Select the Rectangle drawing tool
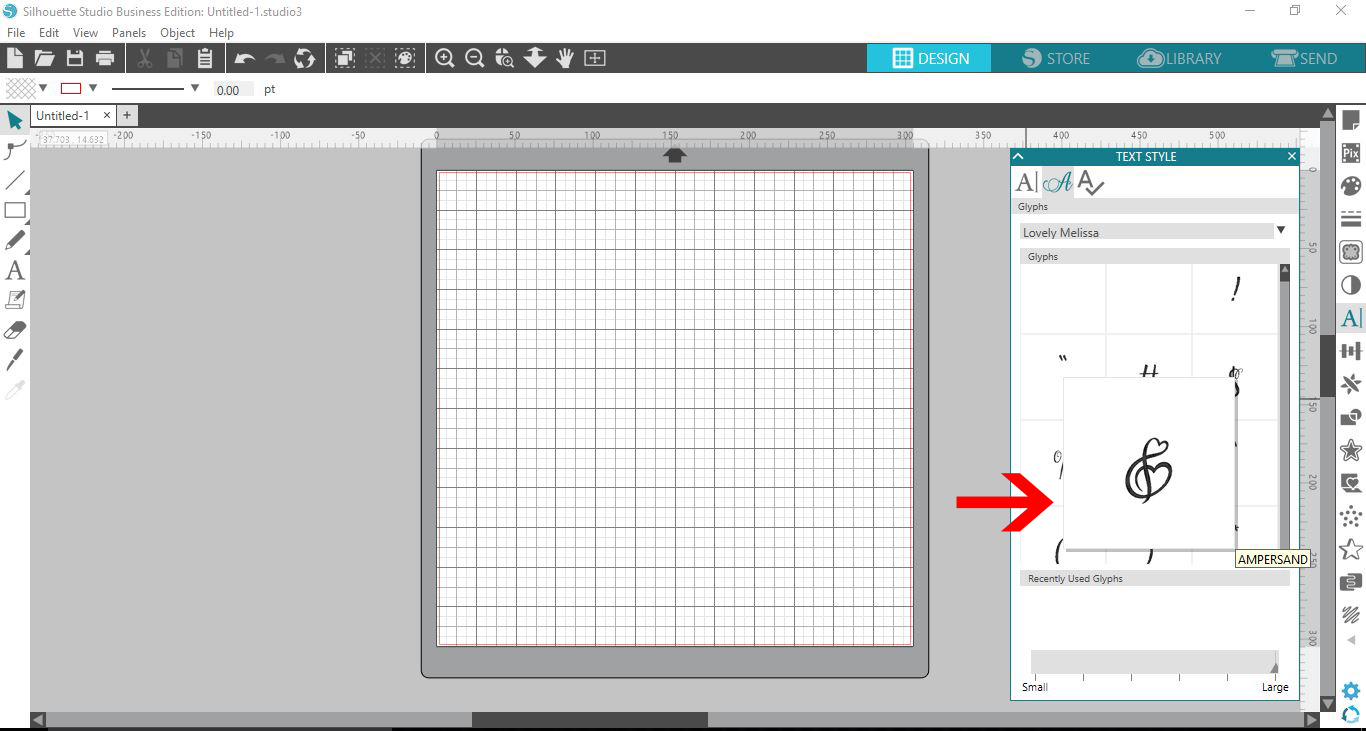The width and height of the screenshot is (1366, 731). pos(15,211)
